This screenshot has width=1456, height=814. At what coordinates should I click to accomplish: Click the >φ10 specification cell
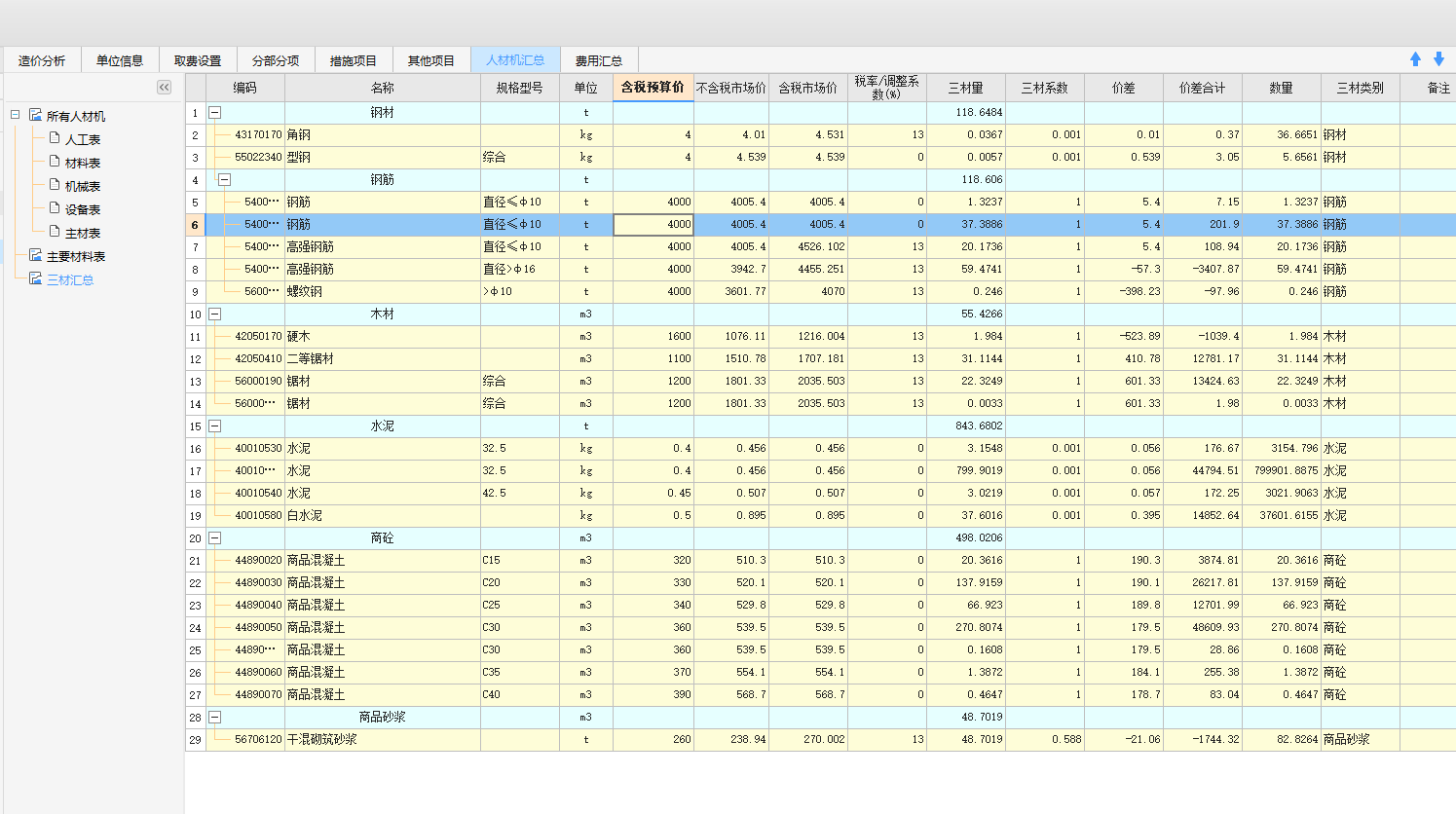[520, 292]
